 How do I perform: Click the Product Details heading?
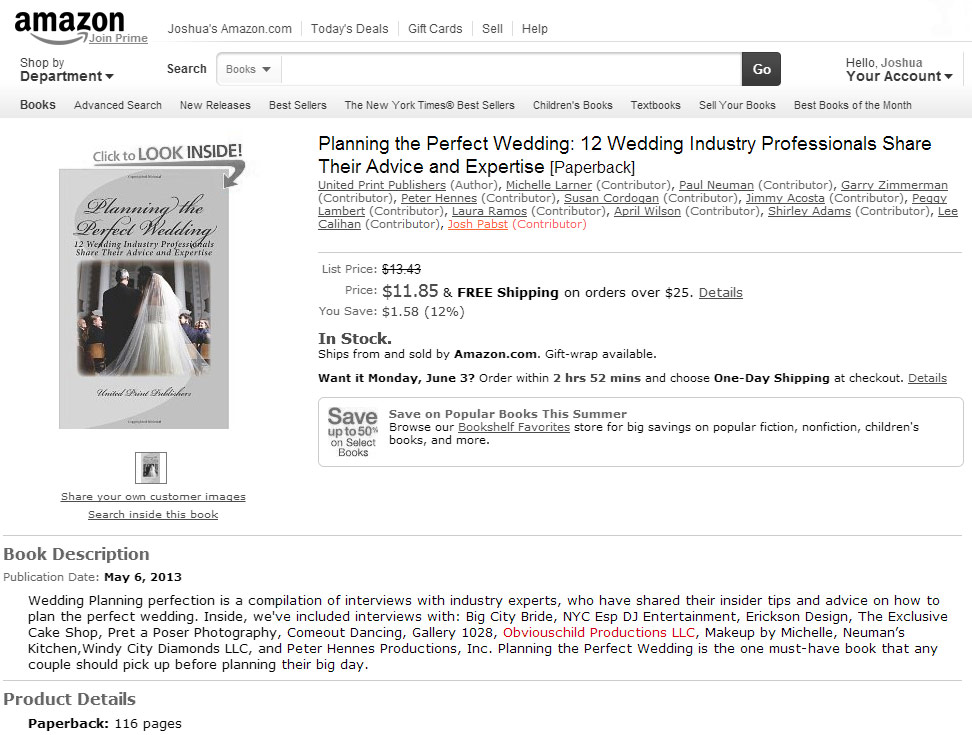(x=69, y=699)
